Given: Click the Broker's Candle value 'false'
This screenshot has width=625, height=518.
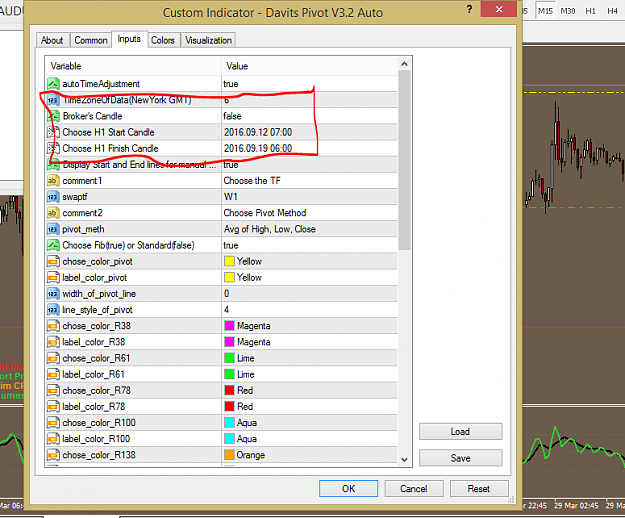Looking at the screenshot, I should [232, 116].
